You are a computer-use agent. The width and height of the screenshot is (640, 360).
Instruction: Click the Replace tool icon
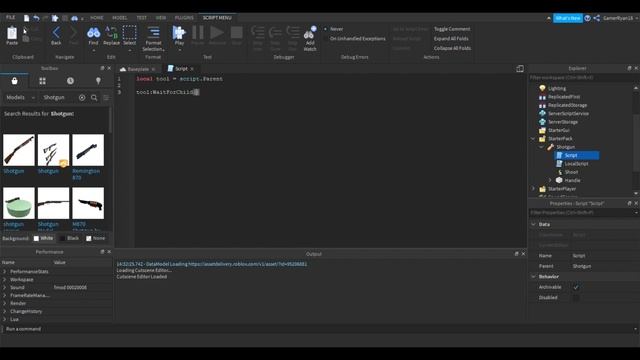pos(111,32)
